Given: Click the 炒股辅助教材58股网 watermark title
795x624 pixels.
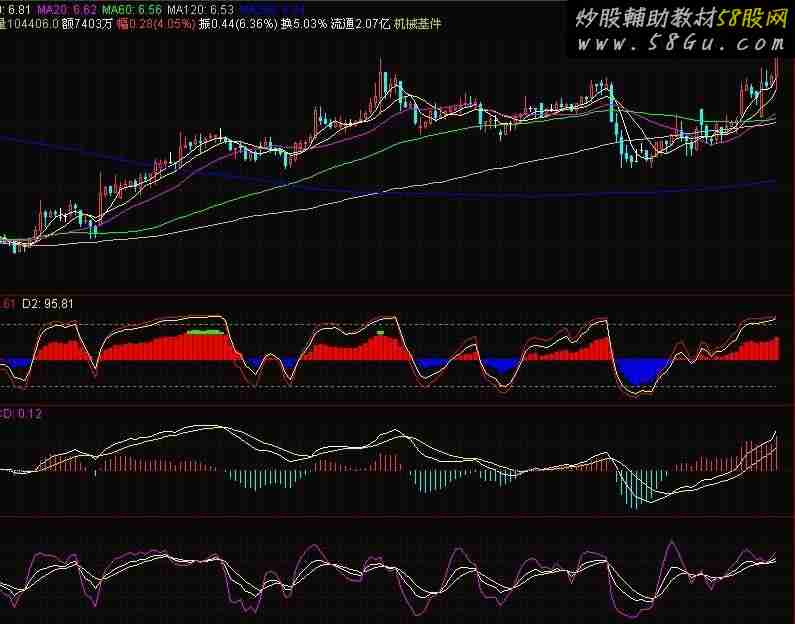Looking at the screenshot, I should [680, 18].
